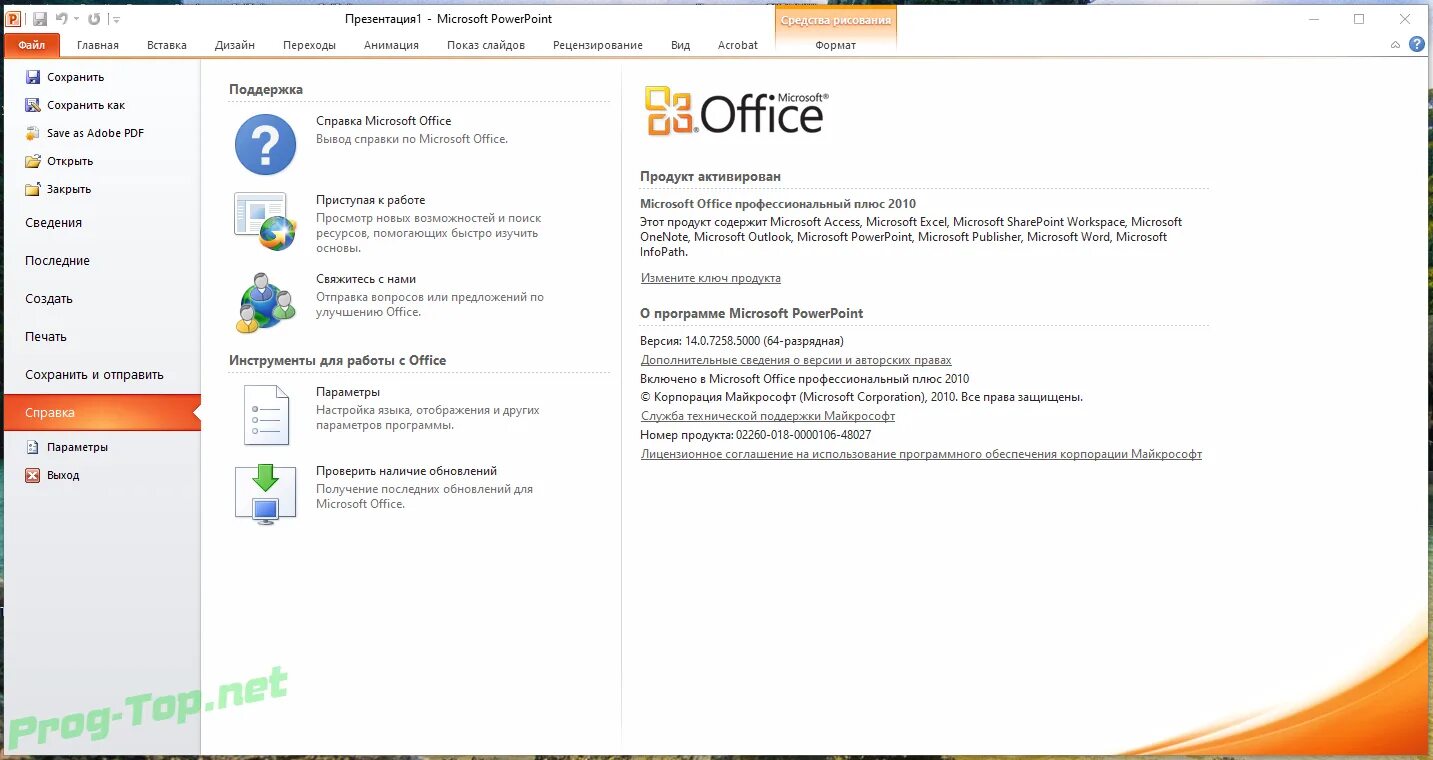Click the blue question mark Справка Microsoft Office icon
This screenshot has height=760, width=1433.
click(265, 145)
